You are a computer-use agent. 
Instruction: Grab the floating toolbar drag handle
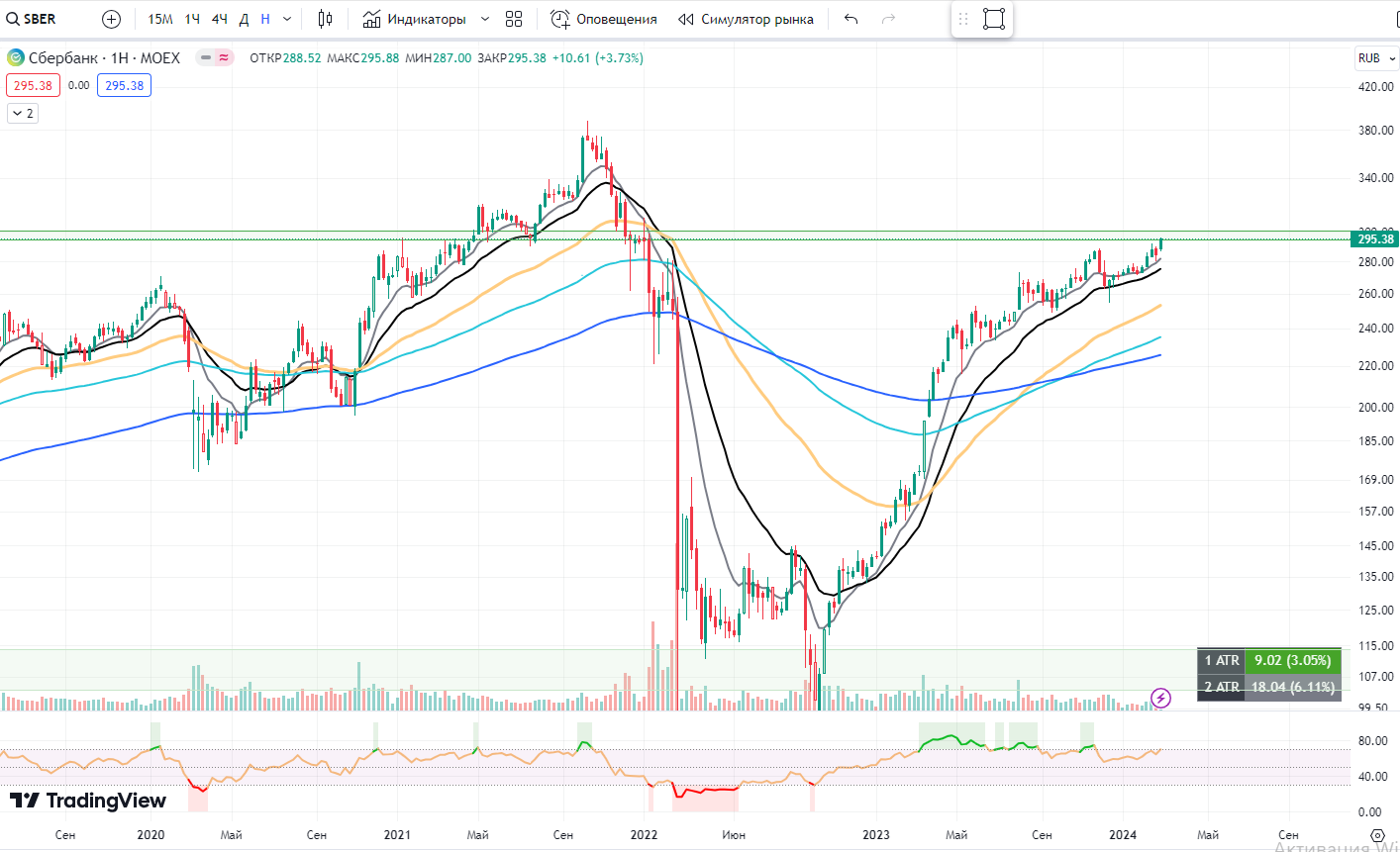pyautogui.click(x=963, y=19)
